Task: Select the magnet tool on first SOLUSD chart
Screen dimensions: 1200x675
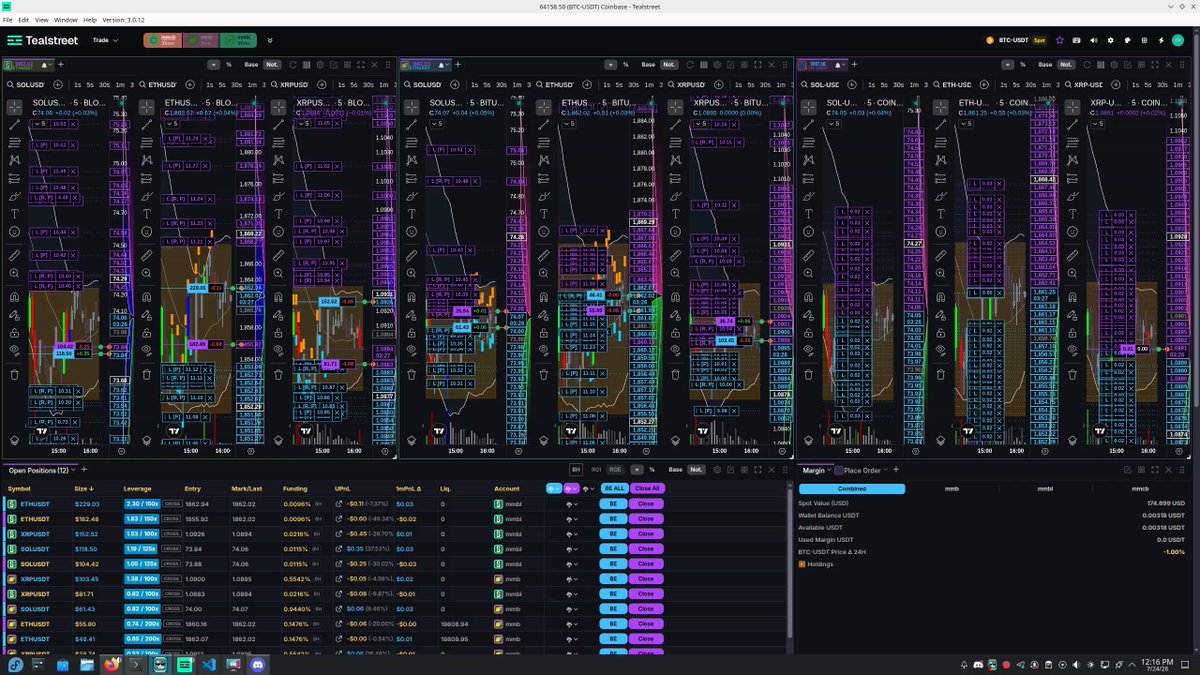Action: [15, 297]
